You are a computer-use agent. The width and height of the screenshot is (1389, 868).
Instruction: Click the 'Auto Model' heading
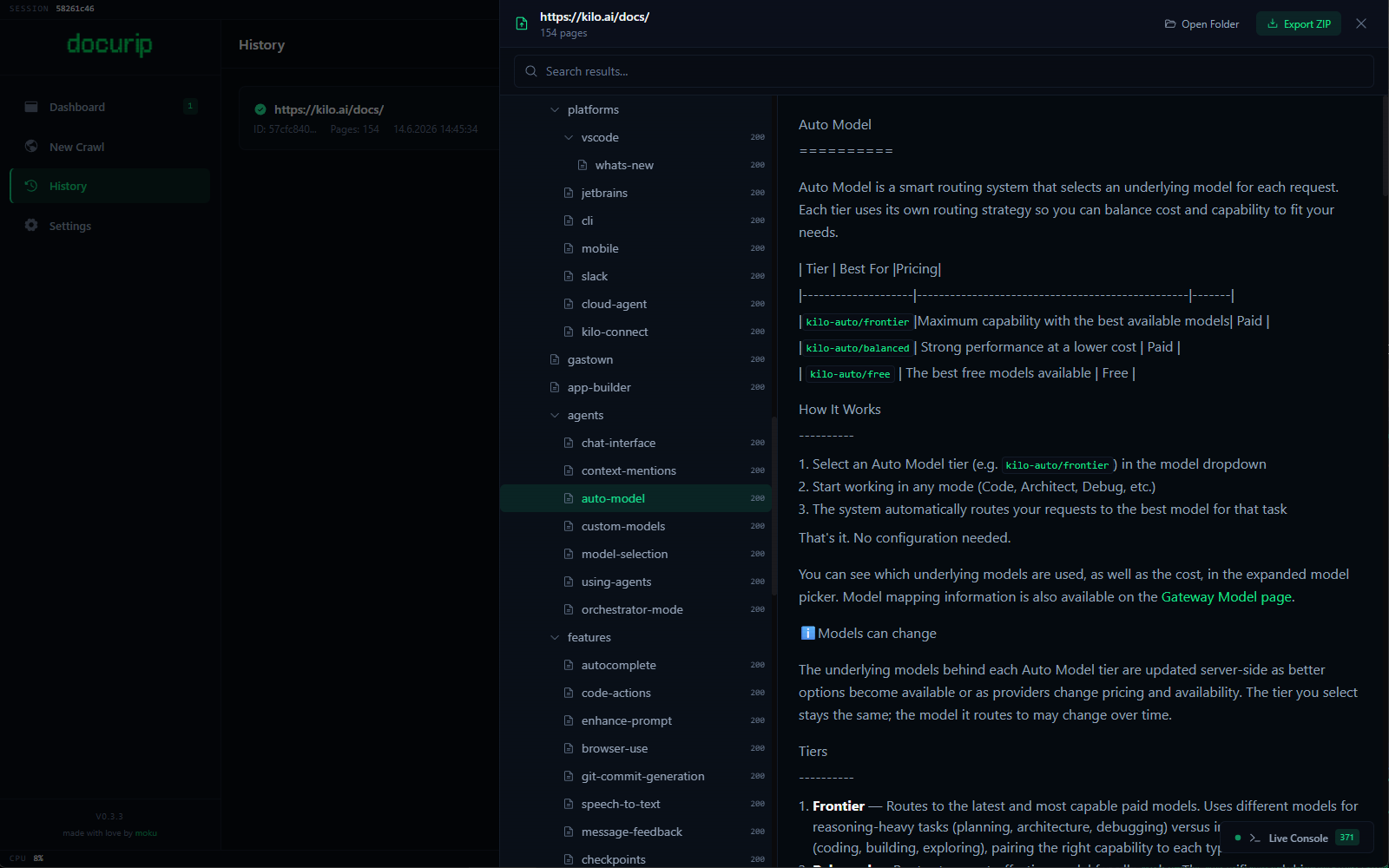tap(835, 125)
